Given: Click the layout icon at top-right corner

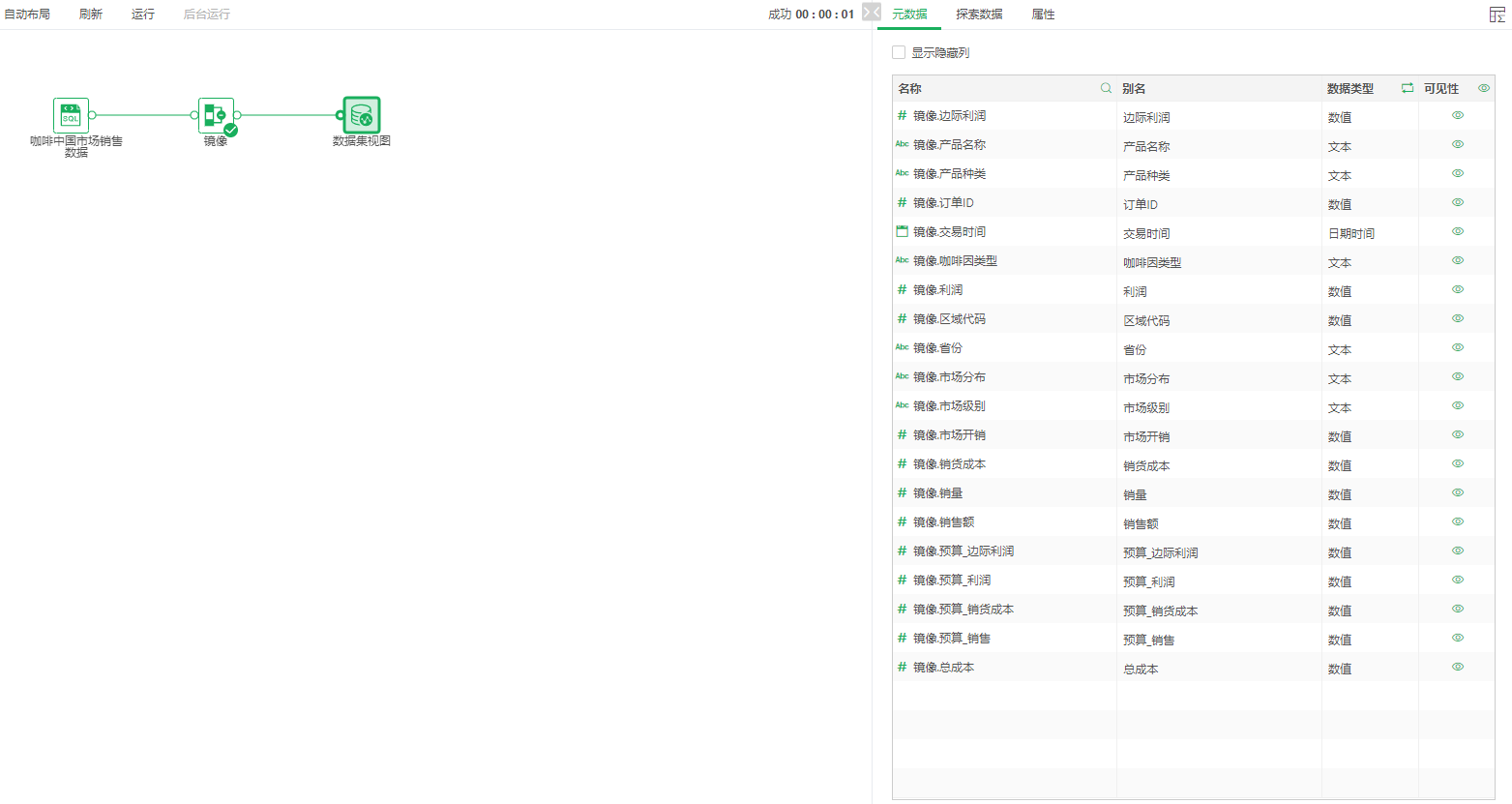Looking at the screenshot, I should pos(1497,15).
